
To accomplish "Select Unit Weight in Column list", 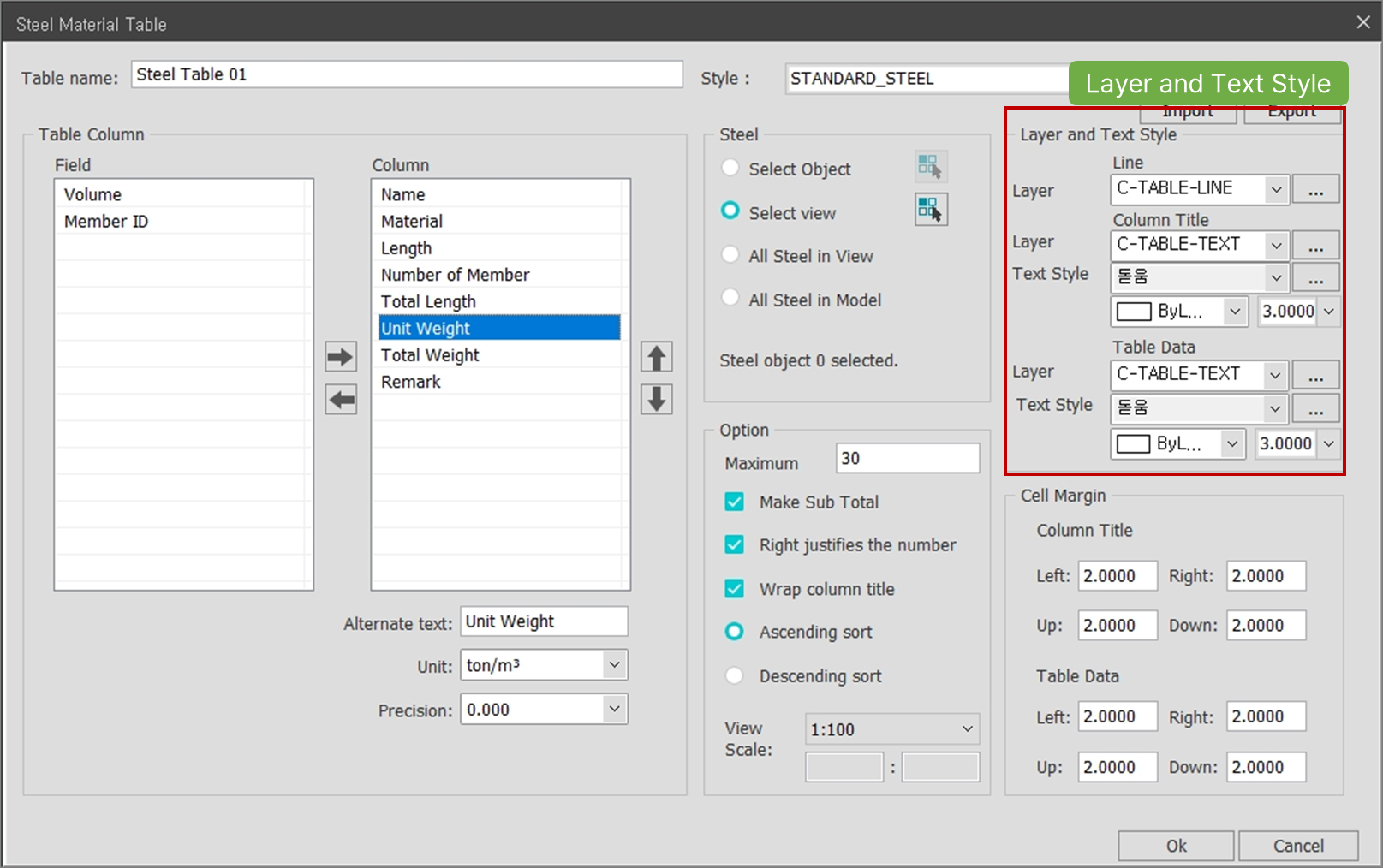I will 500,328.
